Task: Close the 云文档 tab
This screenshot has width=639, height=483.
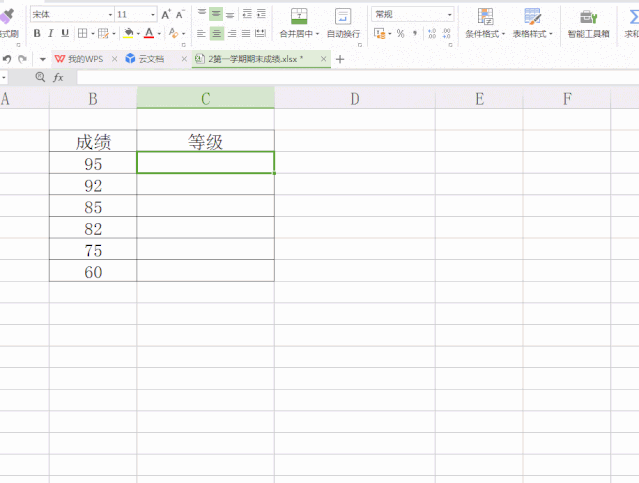Action: pos(184,59)
